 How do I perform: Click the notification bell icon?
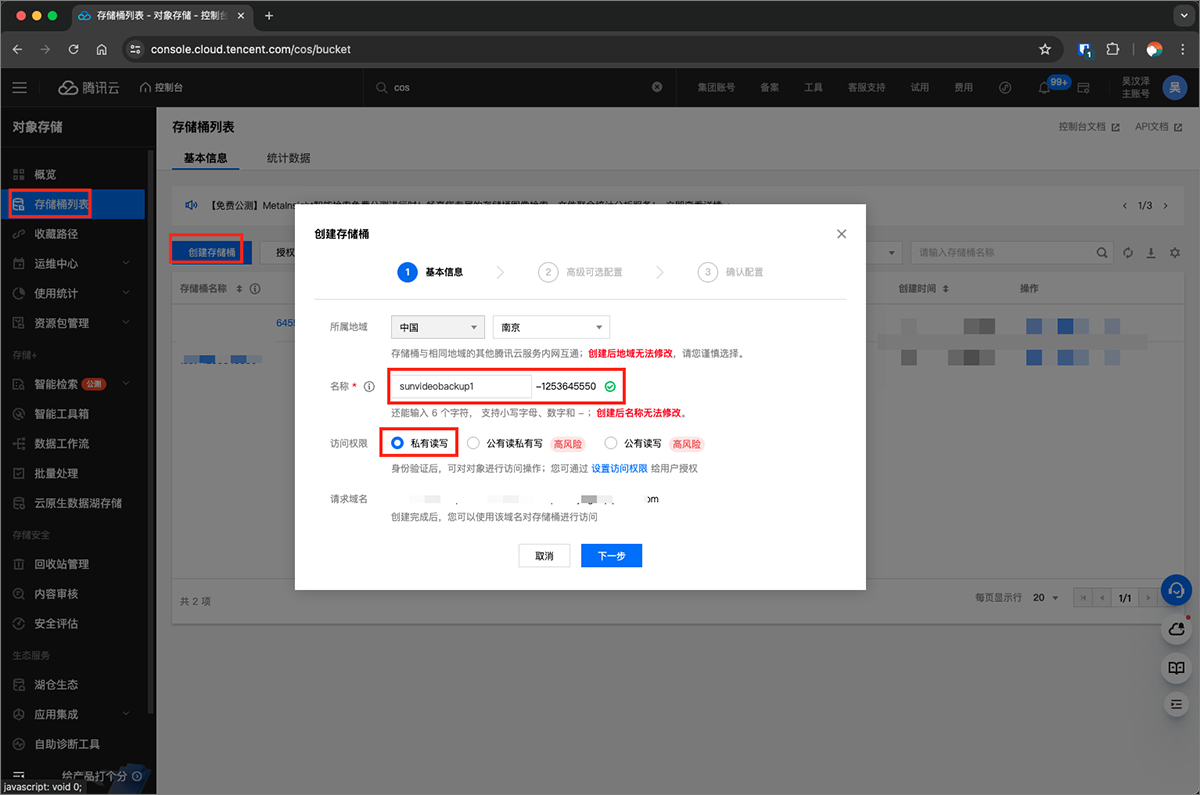point(1045,88)
